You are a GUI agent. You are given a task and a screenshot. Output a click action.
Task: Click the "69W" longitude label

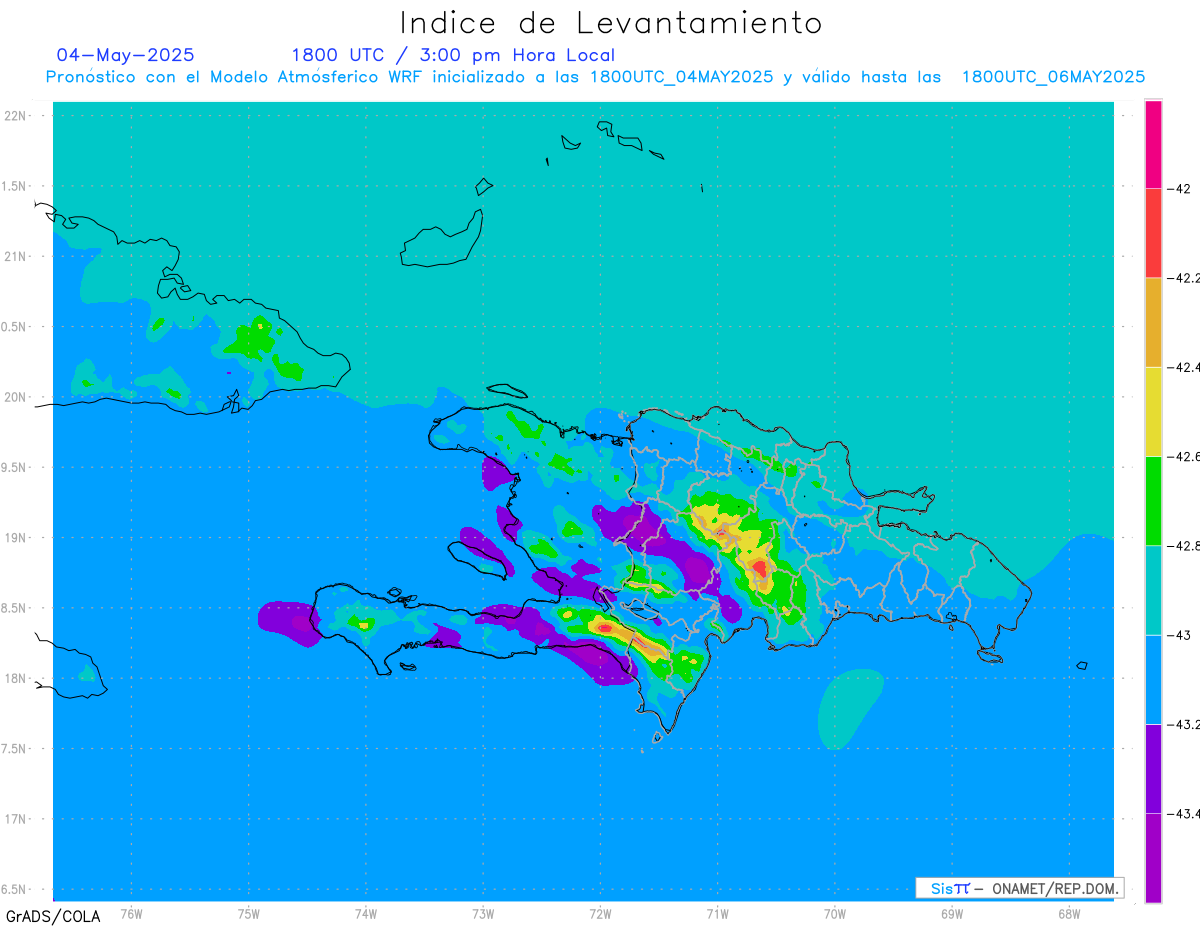tap(951, 913)
